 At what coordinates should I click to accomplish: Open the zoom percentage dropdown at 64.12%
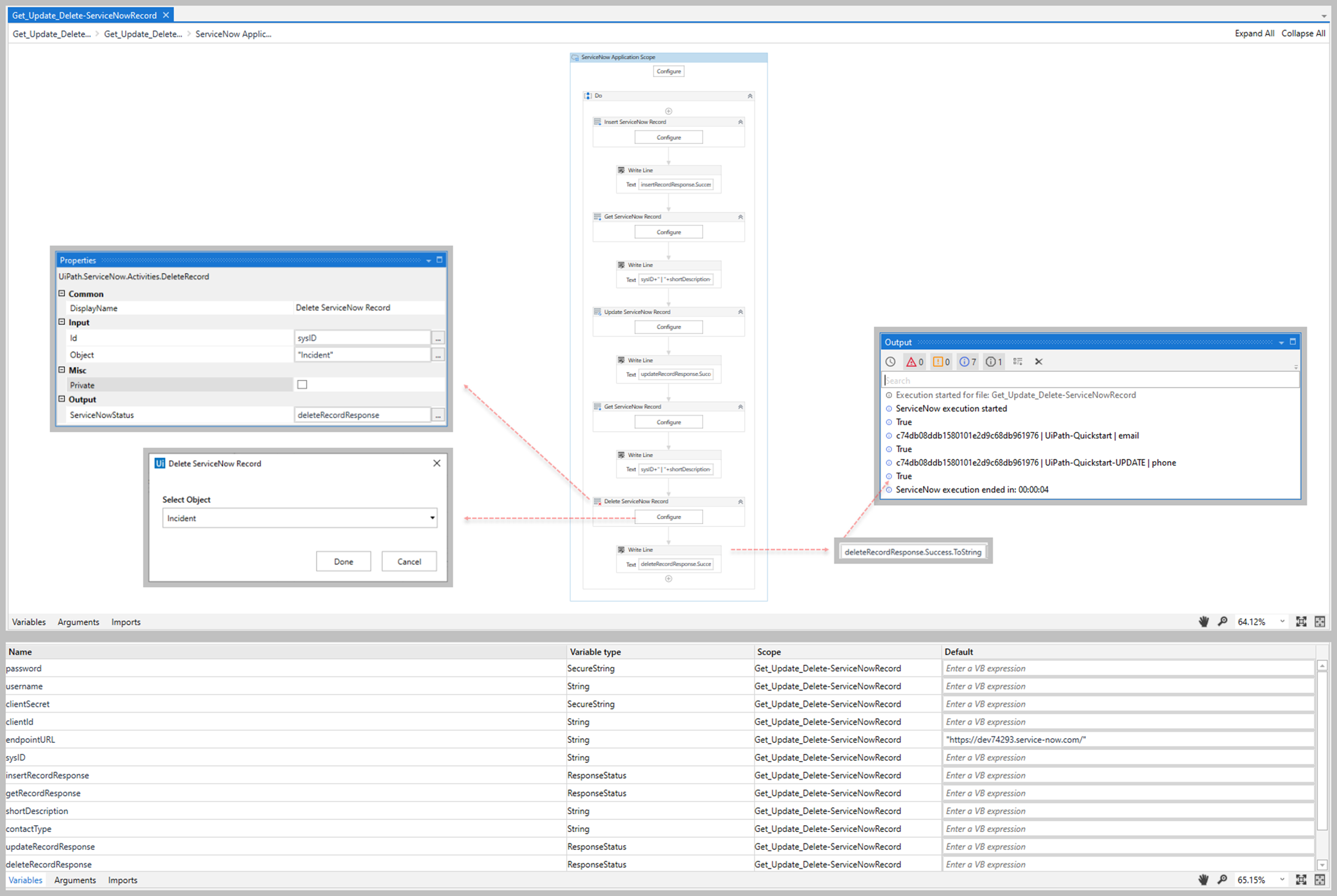coord(1283,622)
